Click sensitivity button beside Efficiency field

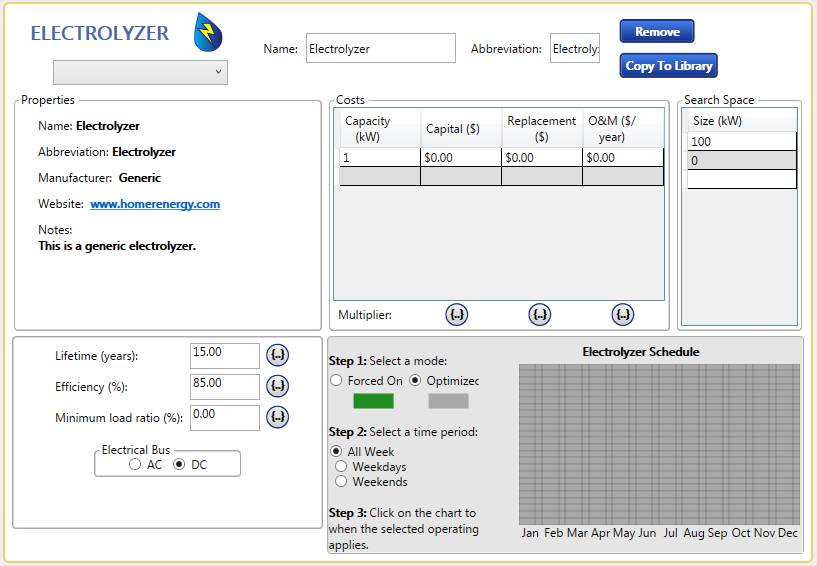tap(277, 386)
